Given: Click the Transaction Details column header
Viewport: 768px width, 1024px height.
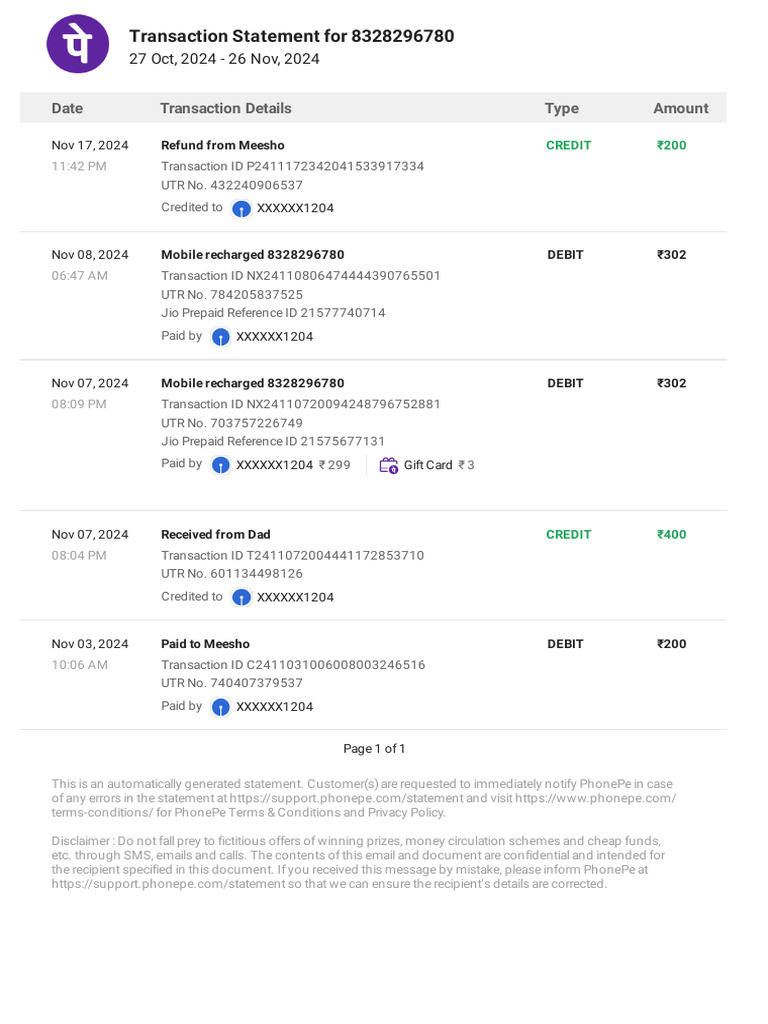Looking at the screenshot, I should (226, 108).
